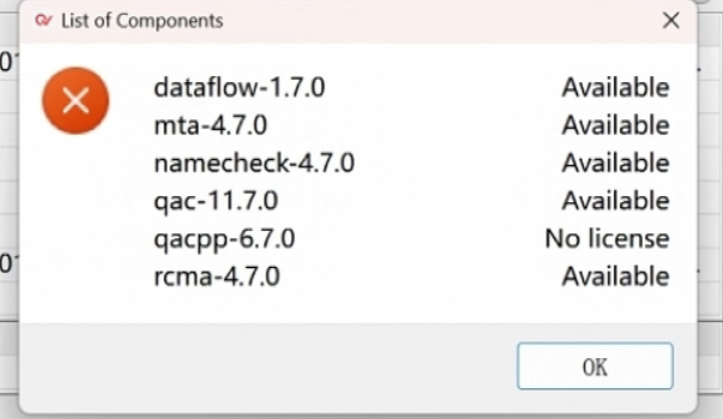Select the dataflow-1.7.0 component

(239, 88)
